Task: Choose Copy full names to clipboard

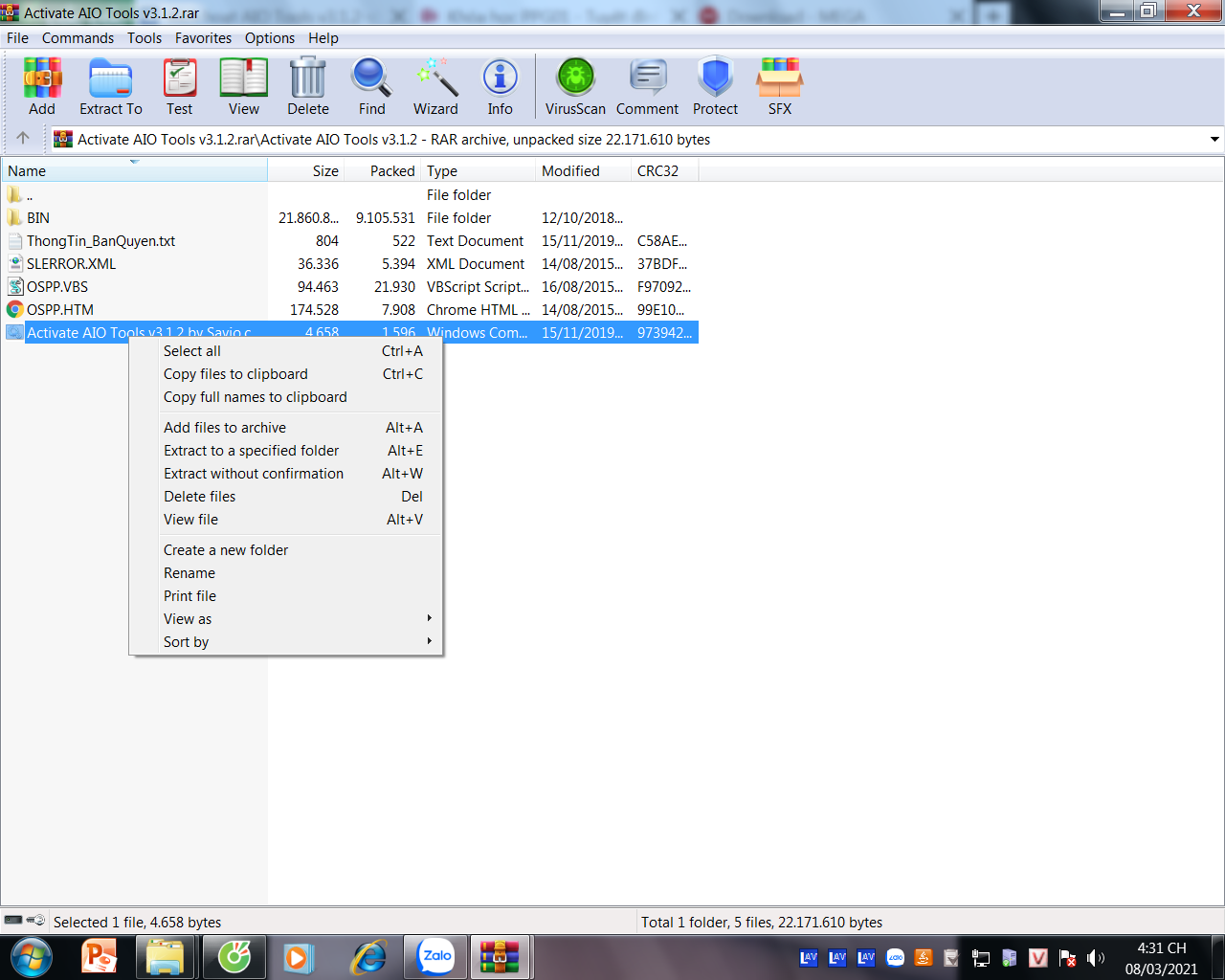Action: [285, 397]
